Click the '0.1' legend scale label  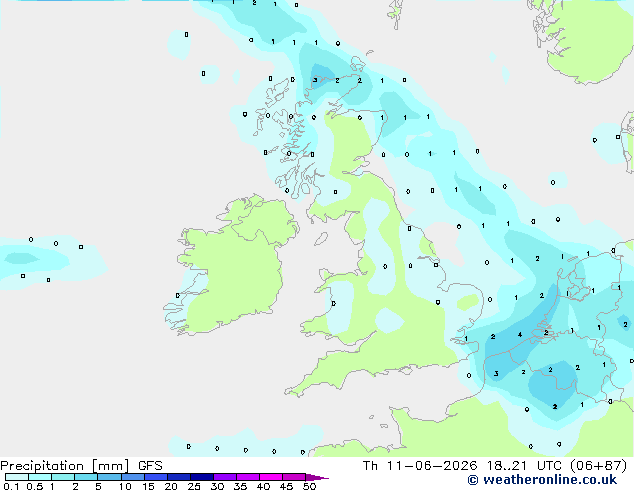[11, 486]
